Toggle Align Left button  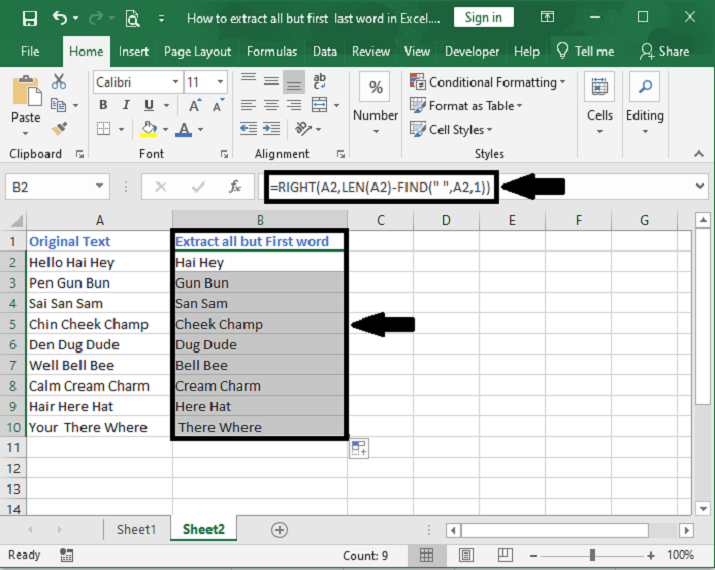[249, 105]
